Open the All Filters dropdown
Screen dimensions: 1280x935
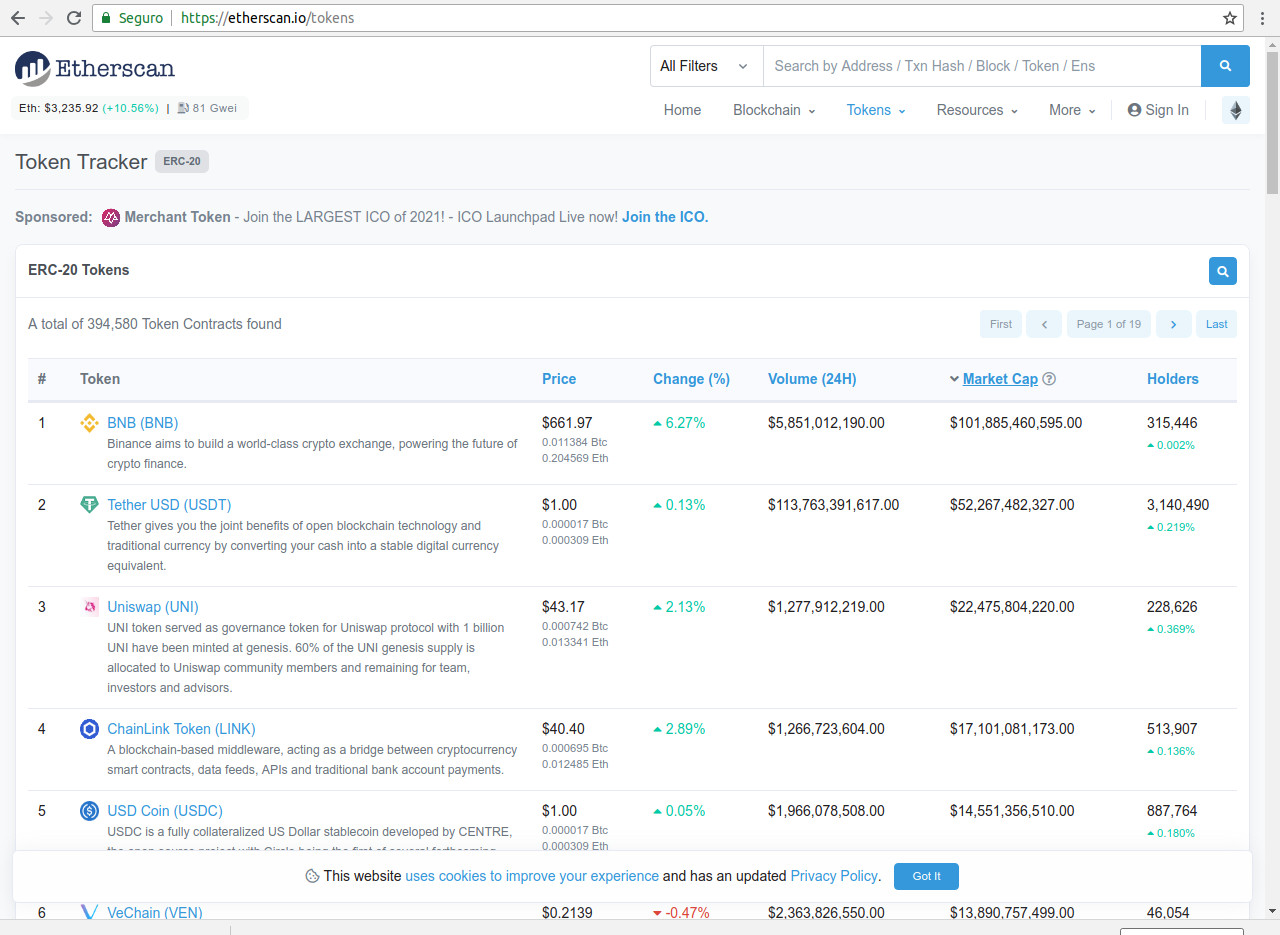pyautogui.click(x=706, y=66)
